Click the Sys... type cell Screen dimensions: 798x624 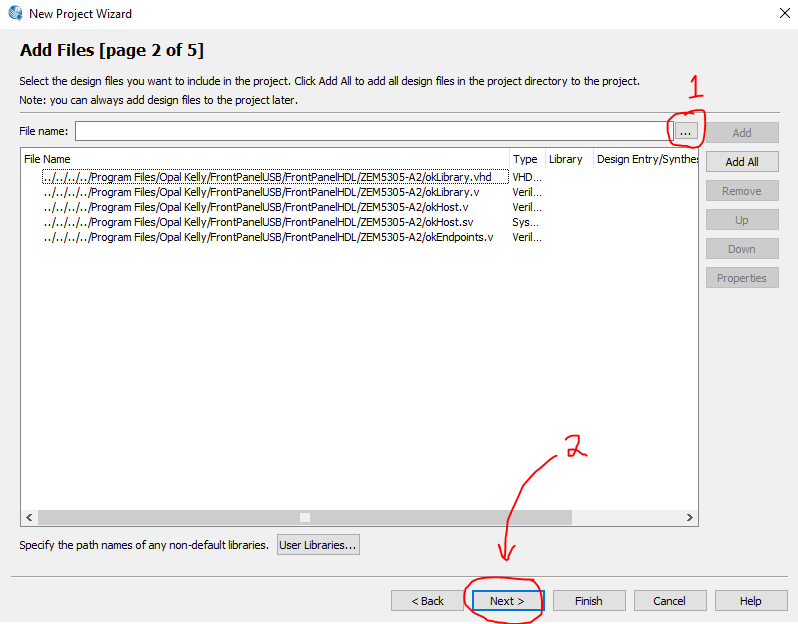(525, 222)
